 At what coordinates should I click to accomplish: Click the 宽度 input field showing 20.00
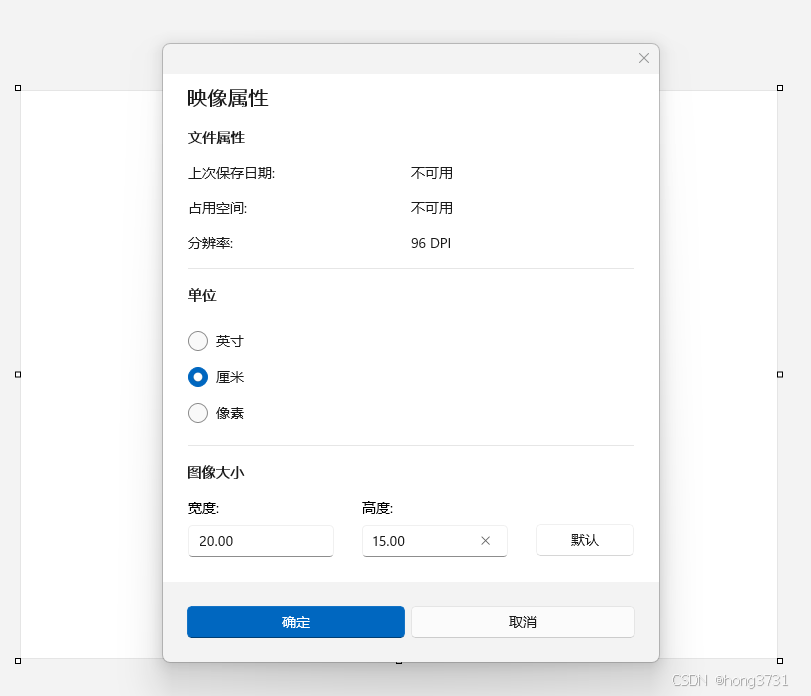[261, 541]
